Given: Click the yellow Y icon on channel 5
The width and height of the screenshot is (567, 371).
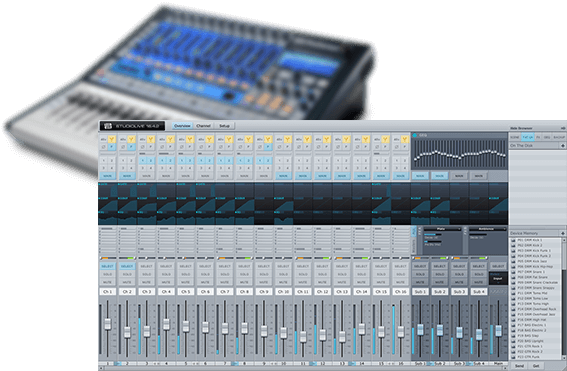Looking at the screenshot, I should click(x=190, y=139).
